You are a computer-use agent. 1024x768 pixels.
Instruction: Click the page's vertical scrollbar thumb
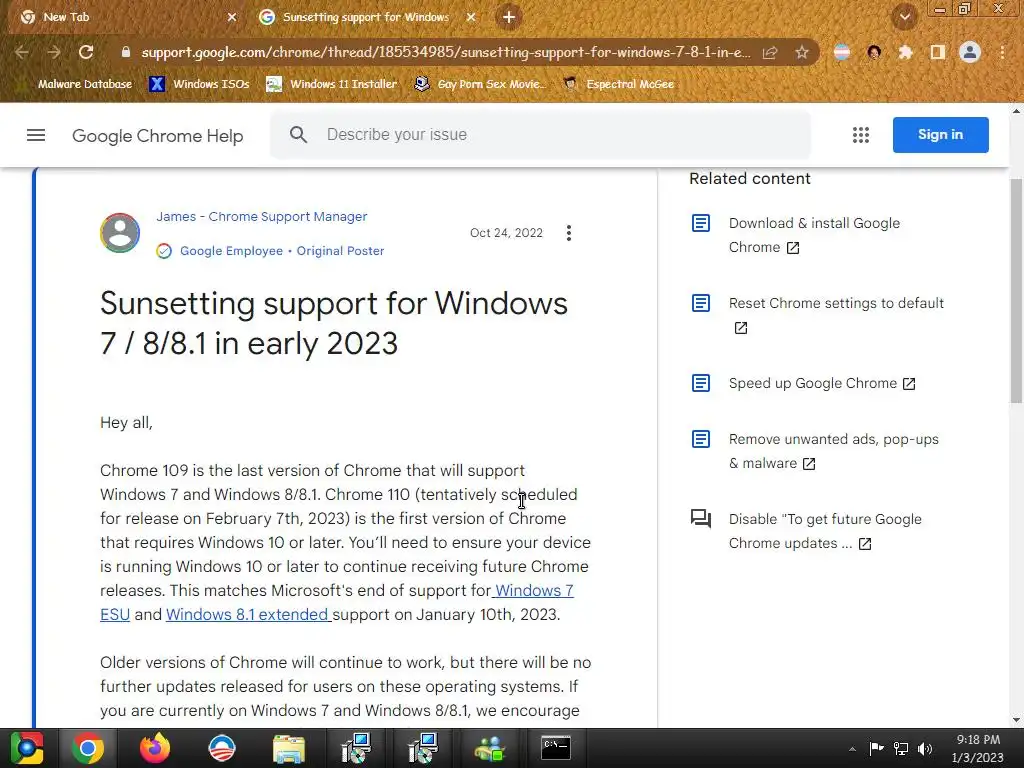[x=1016, y=291]
